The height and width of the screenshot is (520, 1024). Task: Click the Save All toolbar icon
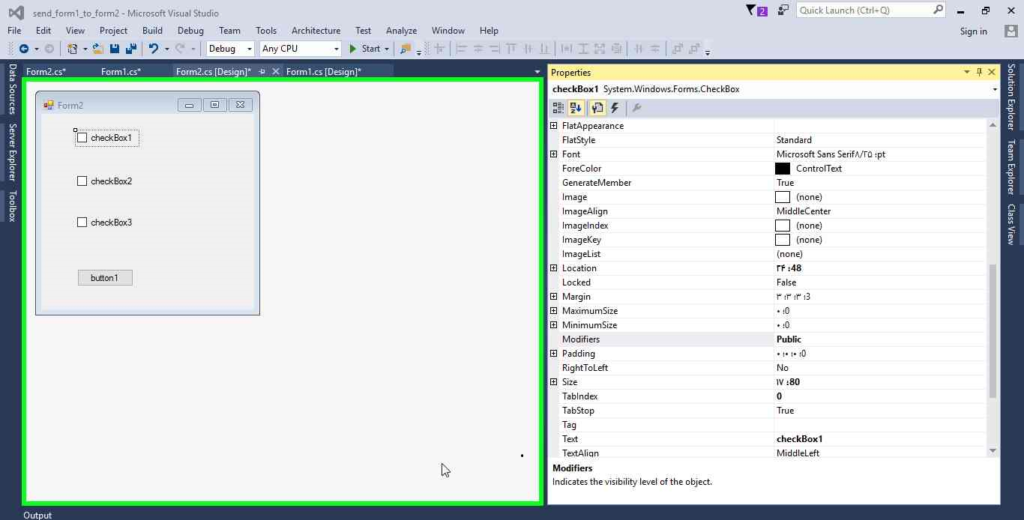131,48
